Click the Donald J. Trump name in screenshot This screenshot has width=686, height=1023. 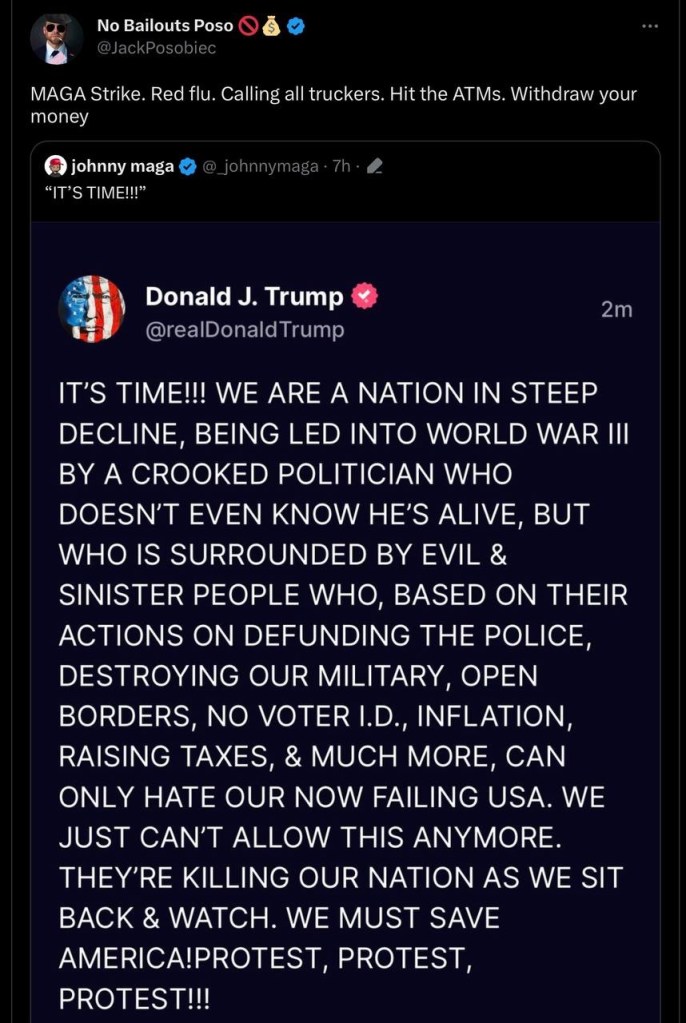pos(244,297)
